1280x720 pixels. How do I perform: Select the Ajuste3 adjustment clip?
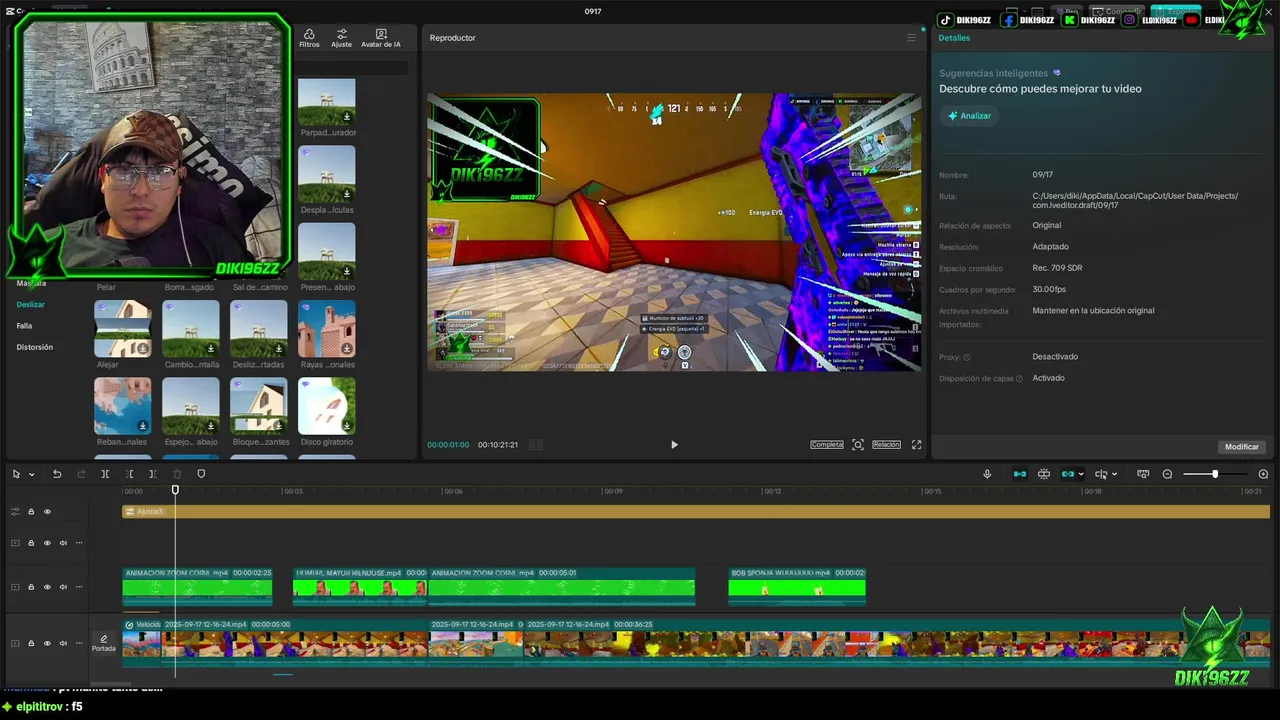[x=696, y=512]
